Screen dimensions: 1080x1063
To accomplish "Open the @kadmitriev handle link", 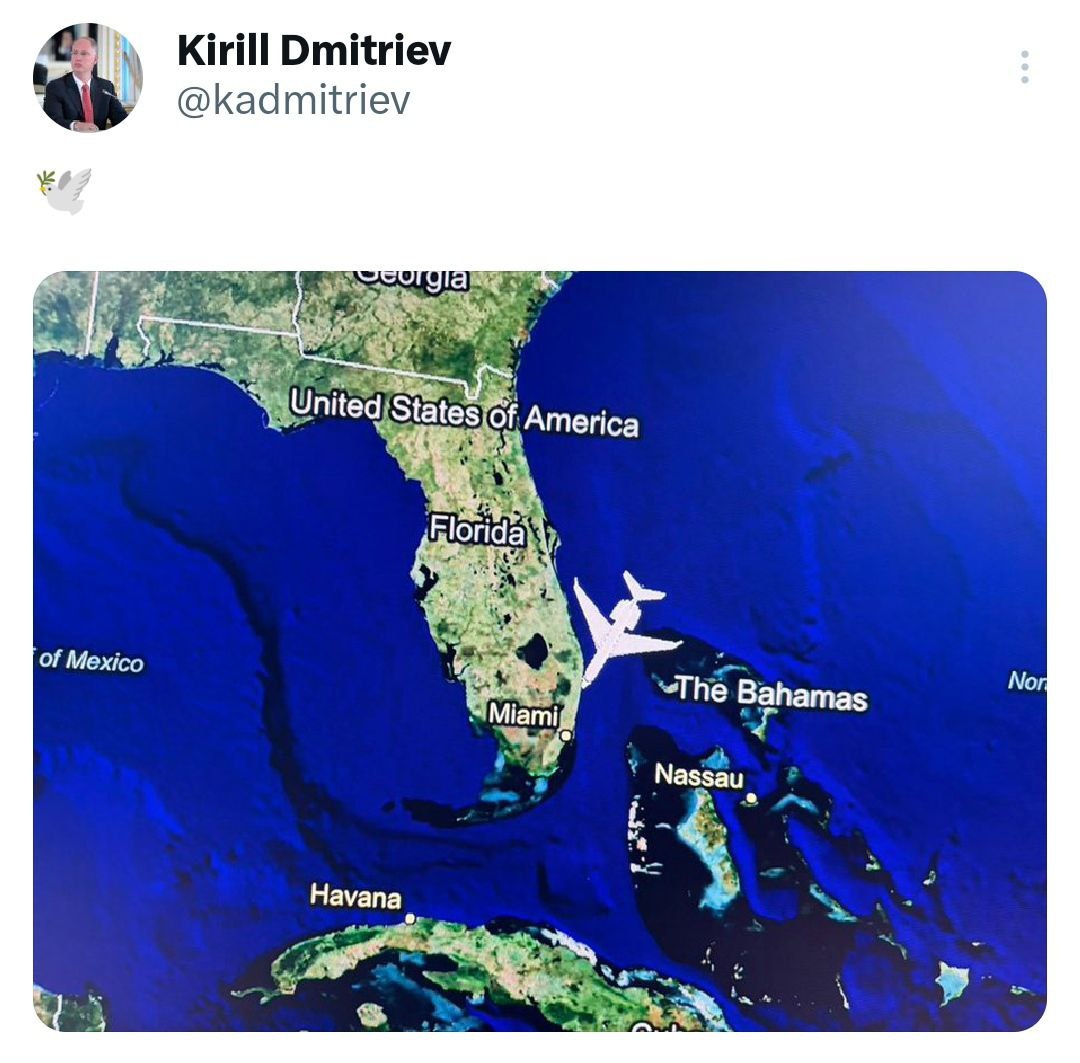I will point(293,101).
